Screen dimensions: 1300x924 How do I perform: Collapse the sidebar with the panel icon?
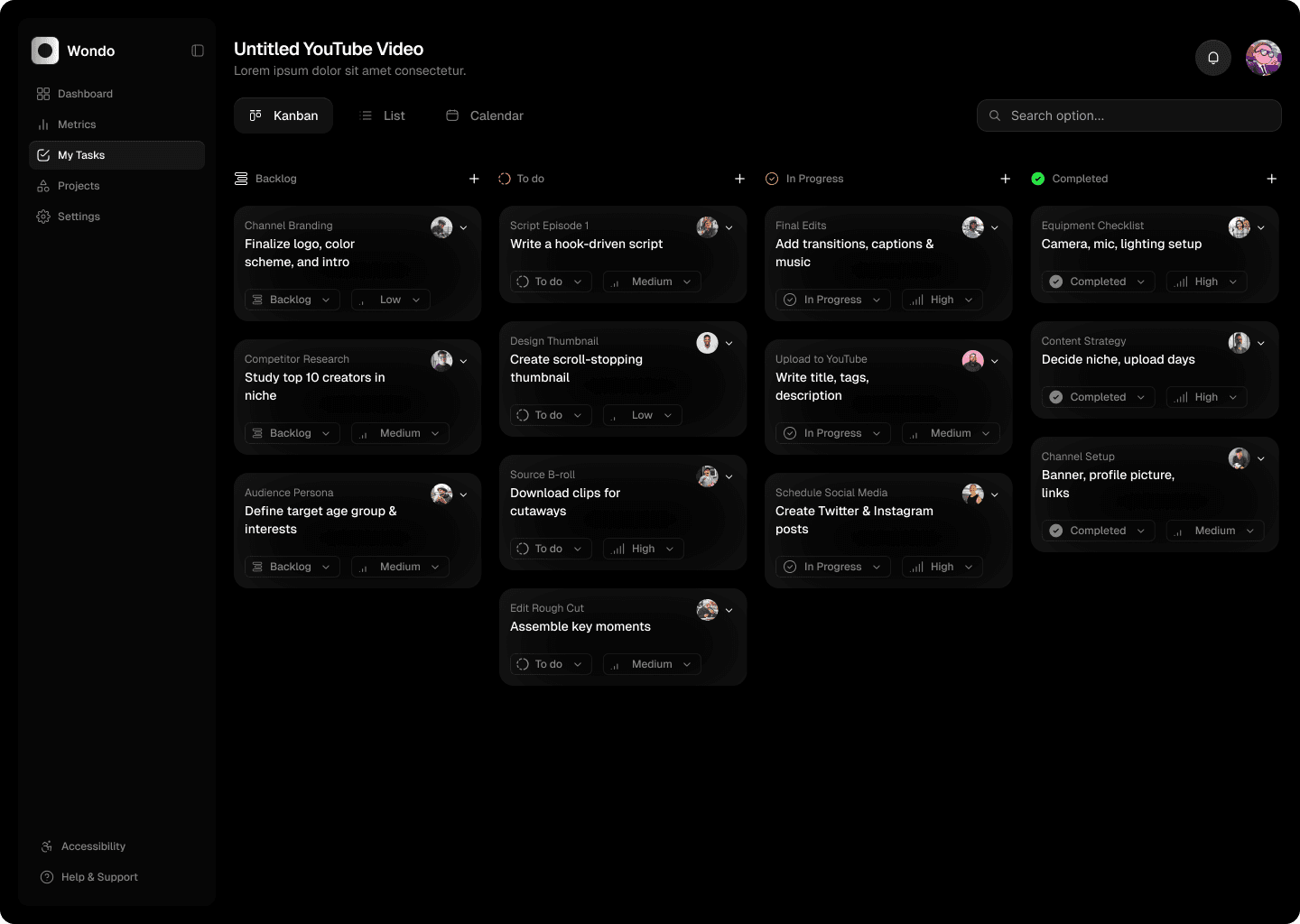(x=198, y=51)
